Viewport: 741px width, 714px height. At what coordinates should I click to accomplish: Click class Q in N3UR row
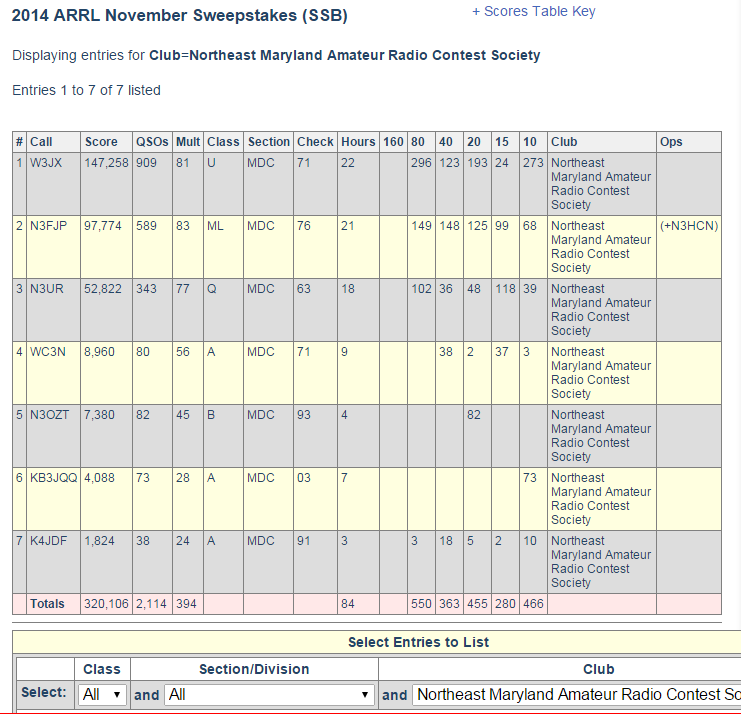[x=212, y=289]
